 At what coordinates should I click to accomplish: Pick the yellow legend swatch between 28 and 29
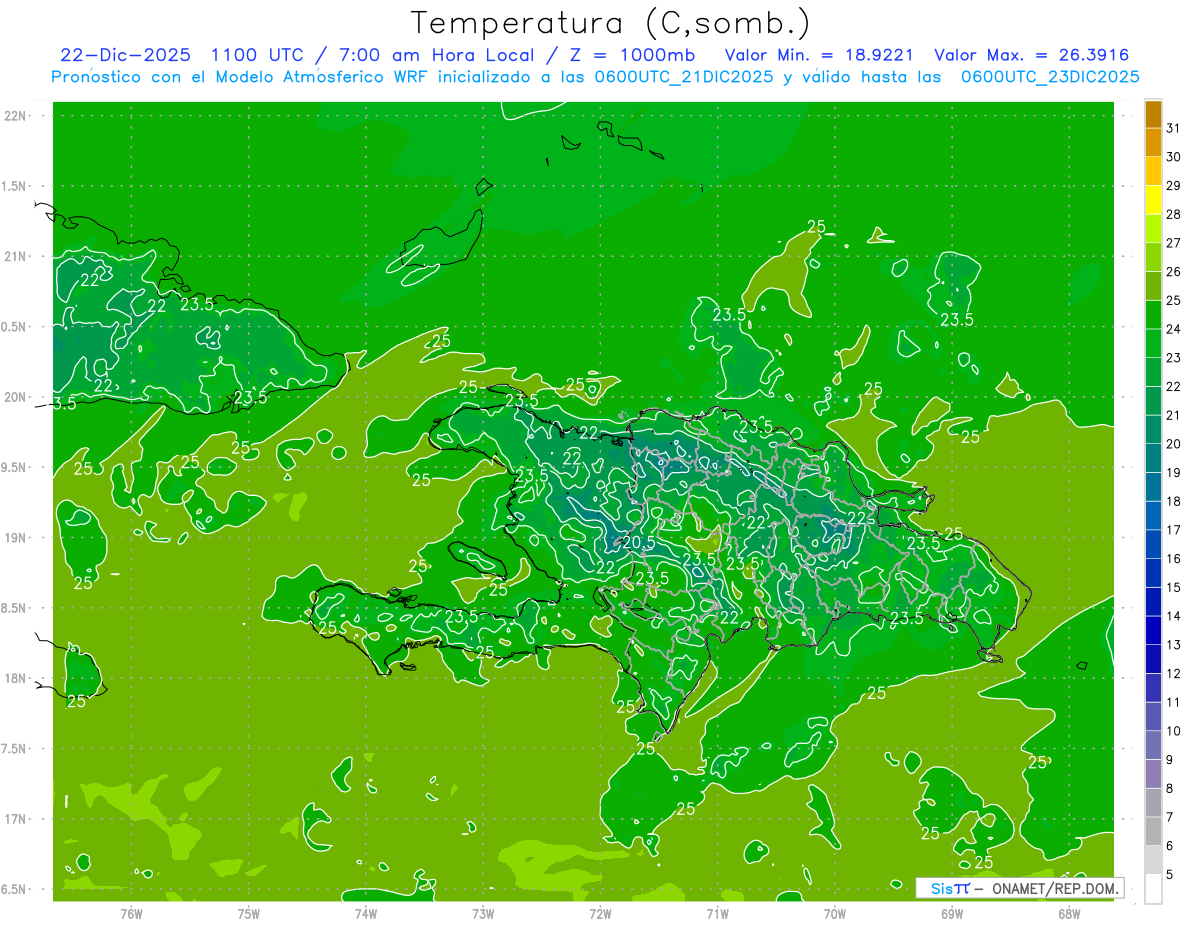[1153, 200]
